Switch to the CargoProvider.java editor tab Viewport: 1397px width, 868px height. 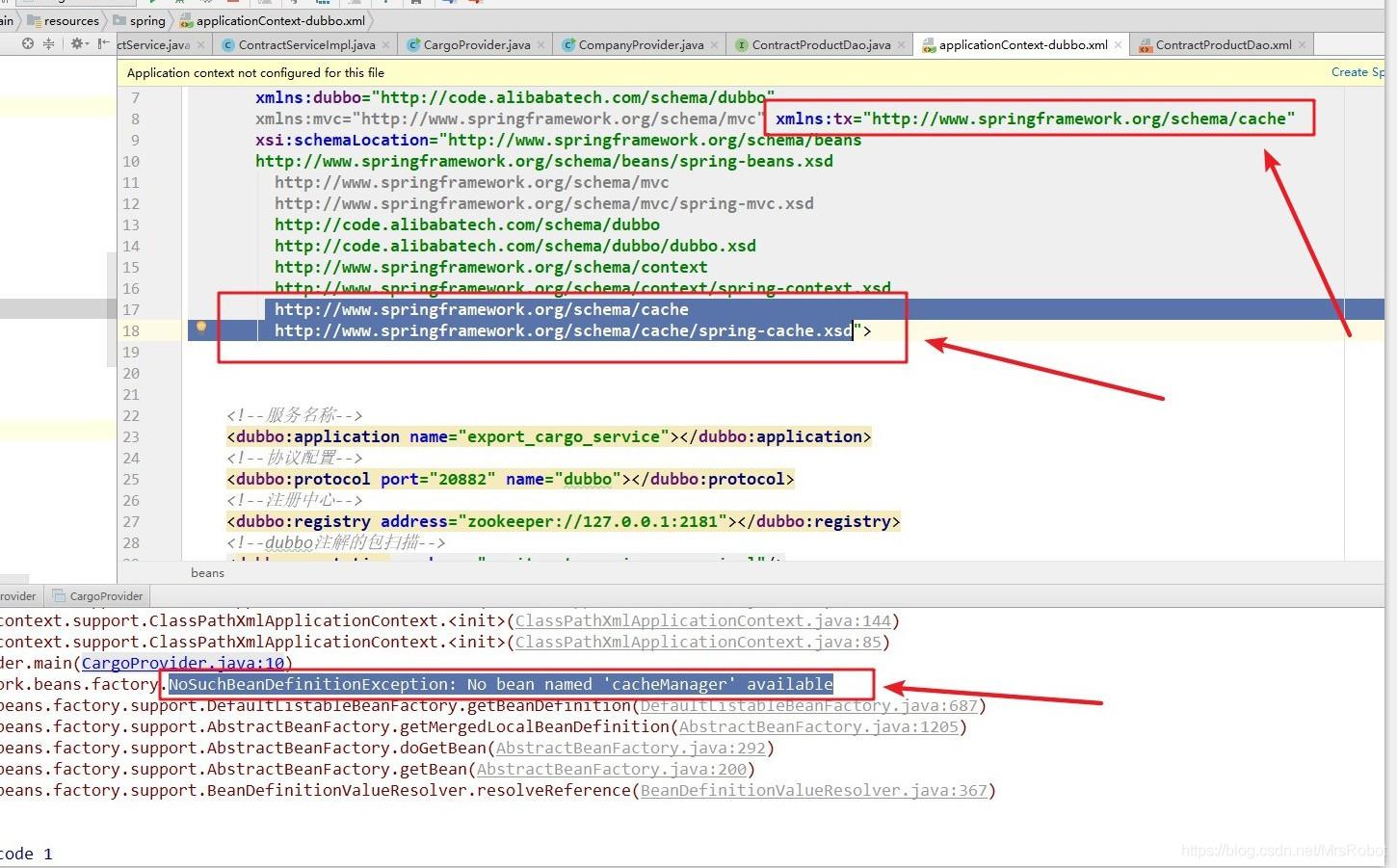pos(477,45)
